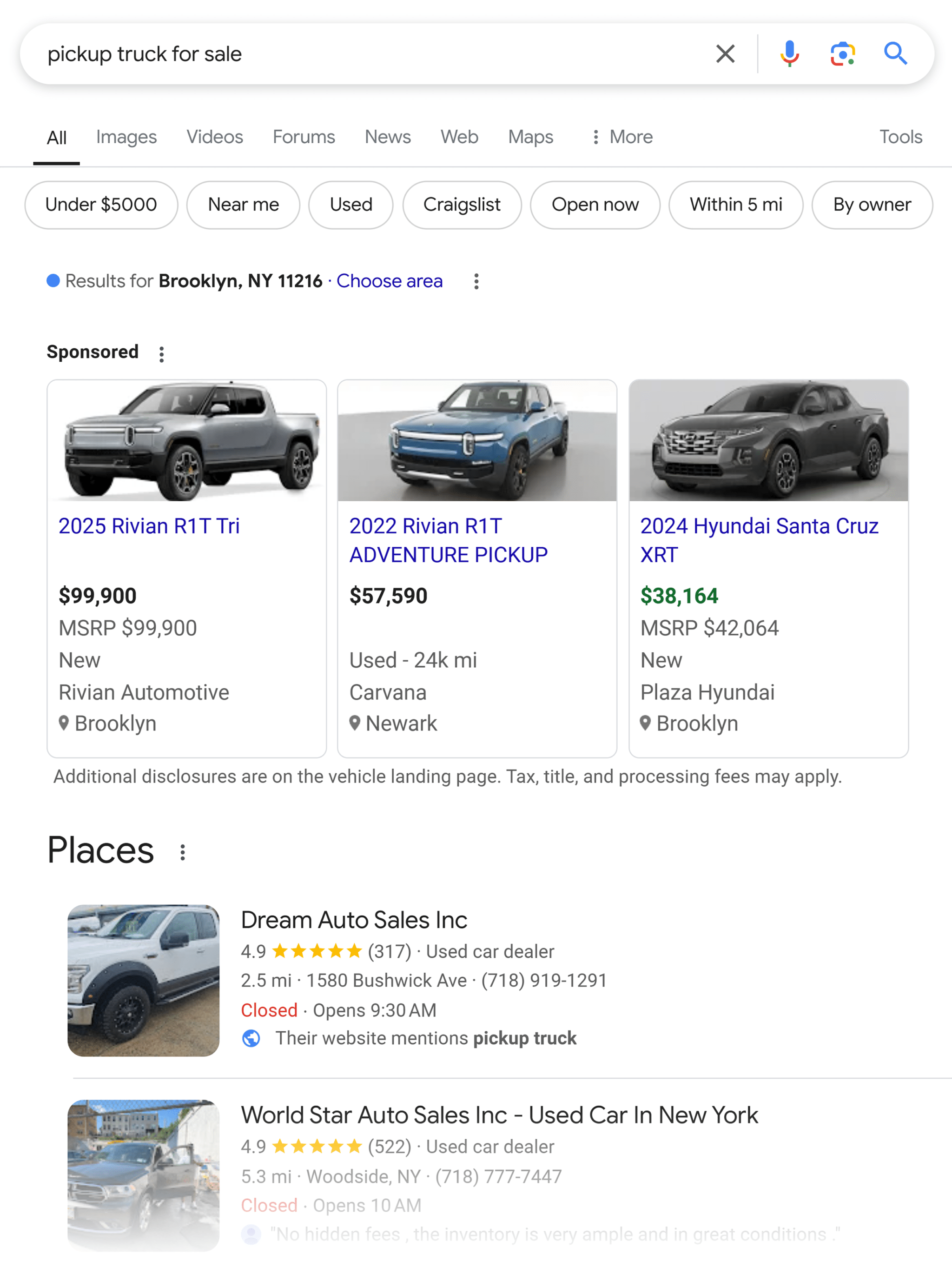This screenshot has width=952, height=1261.
Task: Click Dream Auto Sales white truck photo
Action: [x=144, y=981]
